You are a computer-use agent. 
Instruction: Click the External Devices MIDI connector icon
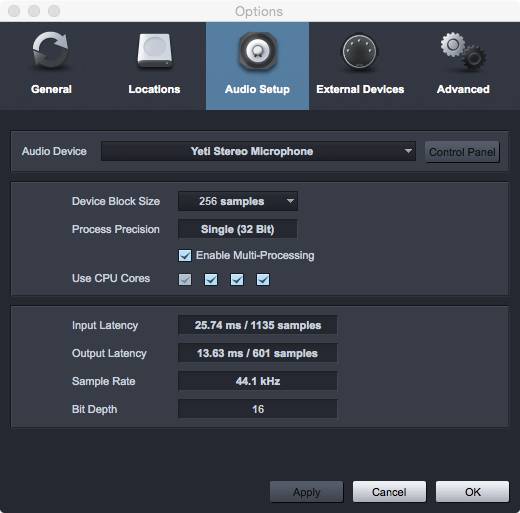point(359,52)
